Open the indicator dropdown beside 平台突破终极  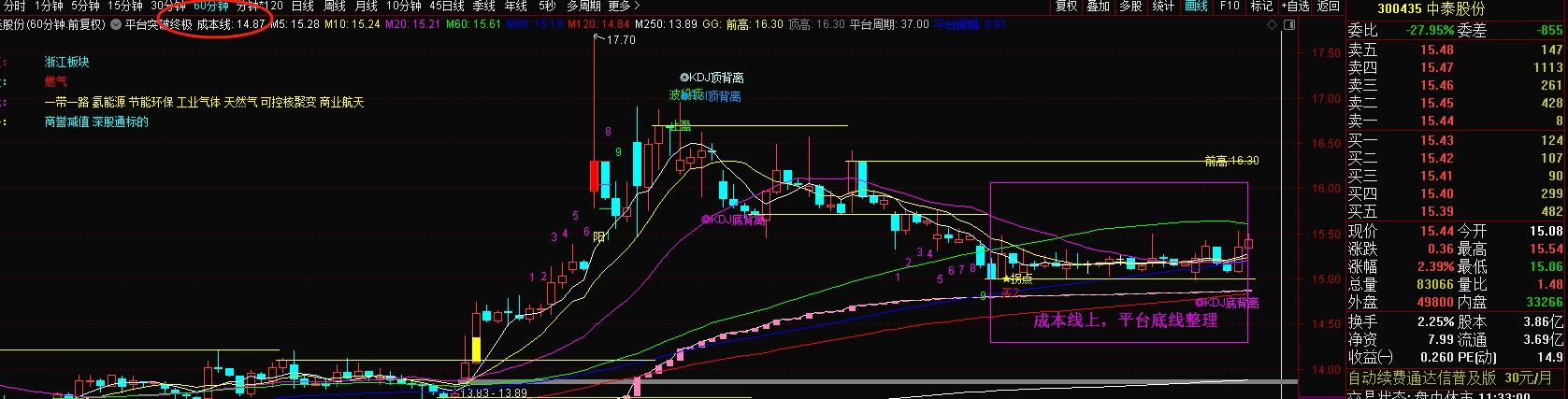click(x=115, y=24)
